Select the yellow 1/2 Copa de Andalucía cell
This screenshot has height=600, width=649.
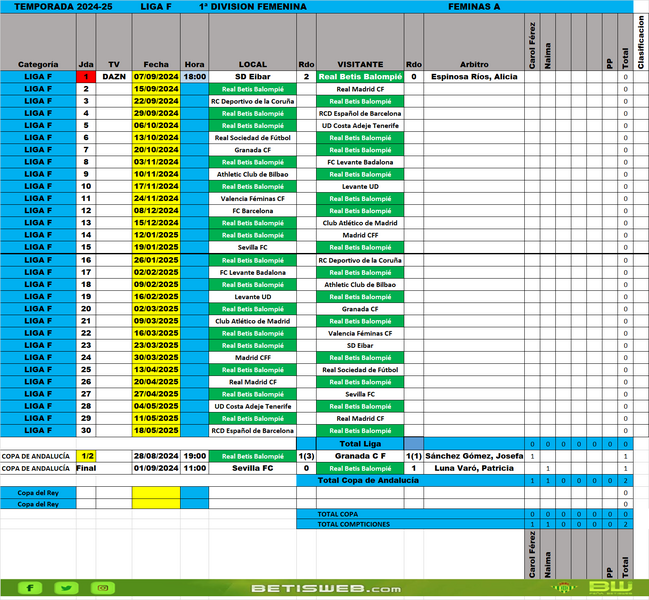(86, 456)
